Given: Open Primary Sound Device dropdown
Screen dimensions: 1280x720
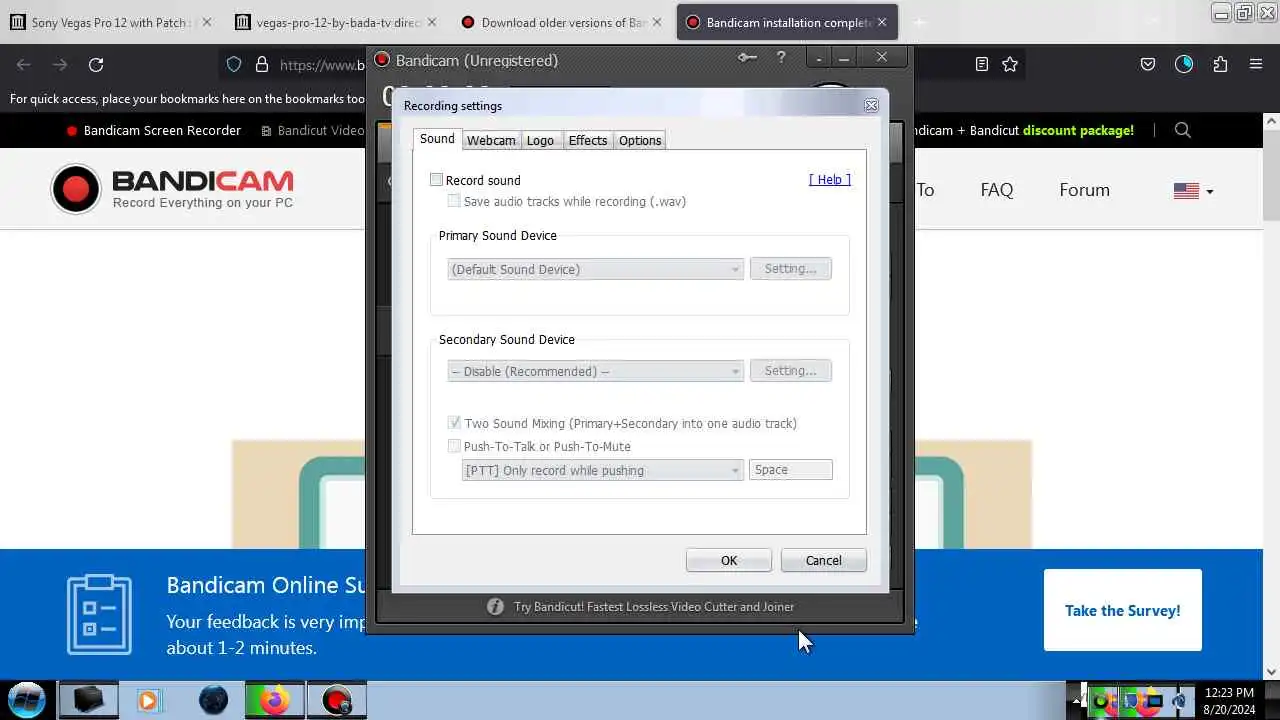Looking at the screenshot, I should (x=595, y=269).
